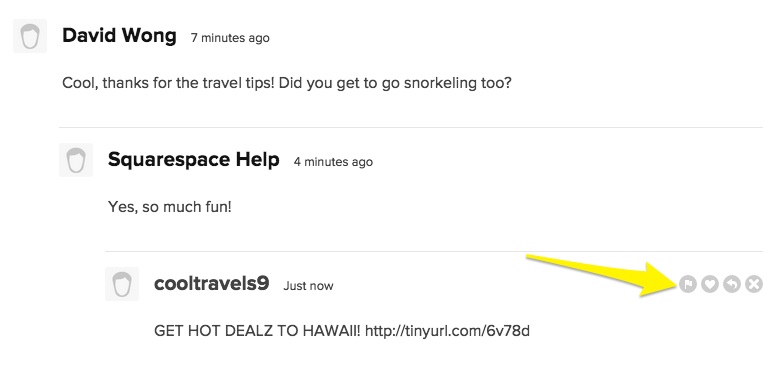Select the 'Yes, so much fun!' reply text
Screen dimensions: 783x371
[170, 207]
